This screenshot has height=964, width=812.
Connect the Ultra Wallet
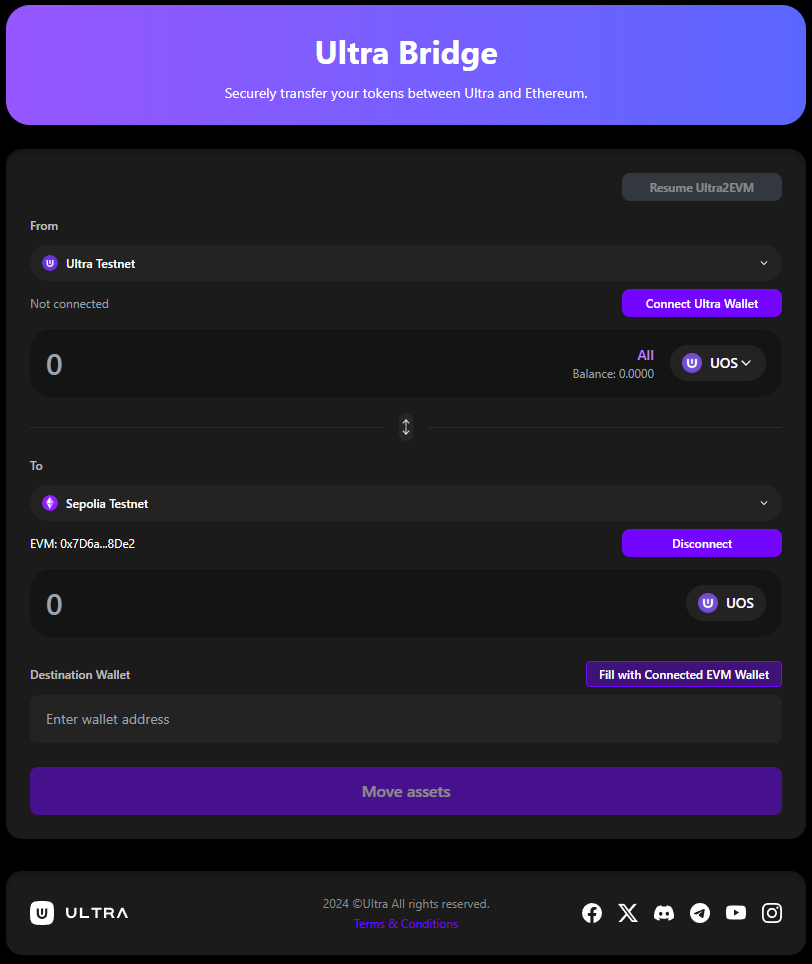701,303
